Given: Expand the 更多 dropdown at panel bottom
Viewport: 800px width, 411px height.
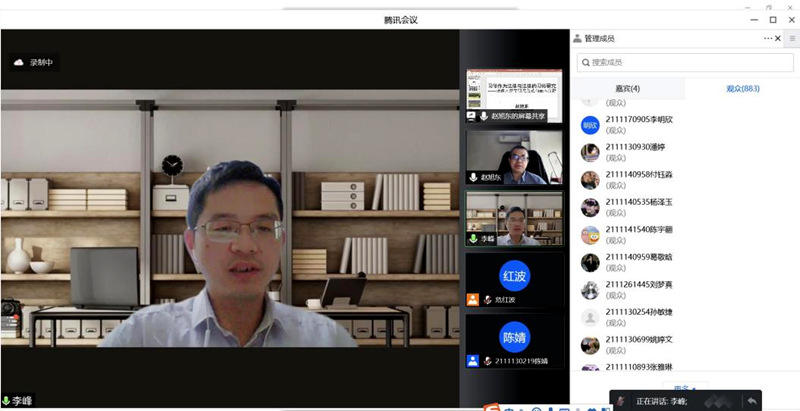Looking at the screenshot, I should coord(685,387).
